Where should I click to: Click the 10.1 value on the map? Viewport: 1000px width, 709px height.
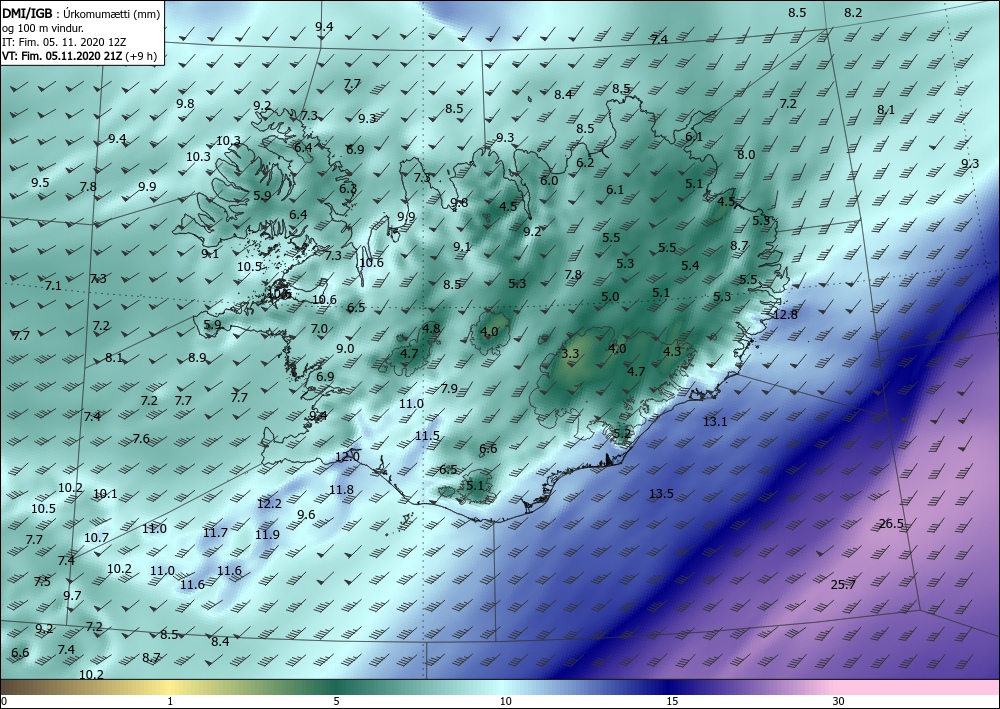point(105,493)
